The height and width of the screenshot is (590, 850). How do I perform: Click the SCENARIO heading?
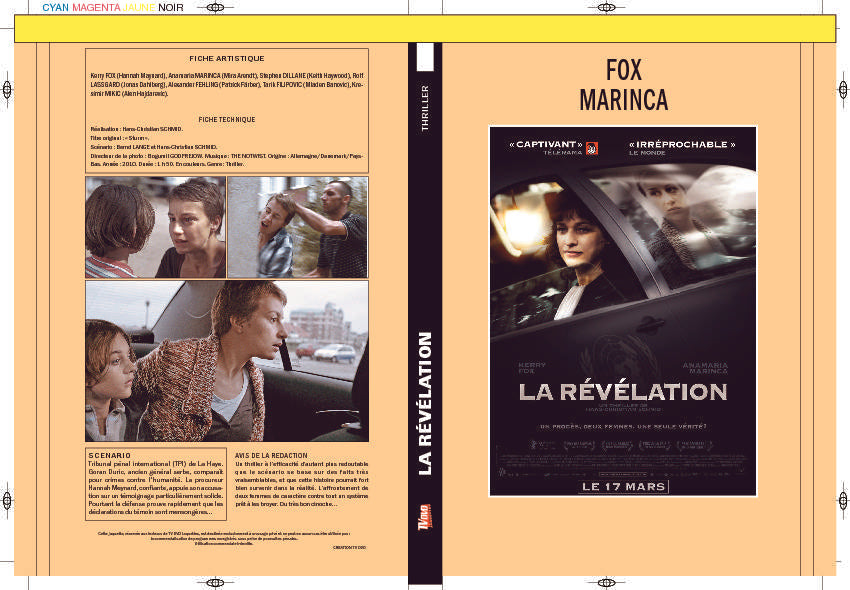click(x=110, y=456)
